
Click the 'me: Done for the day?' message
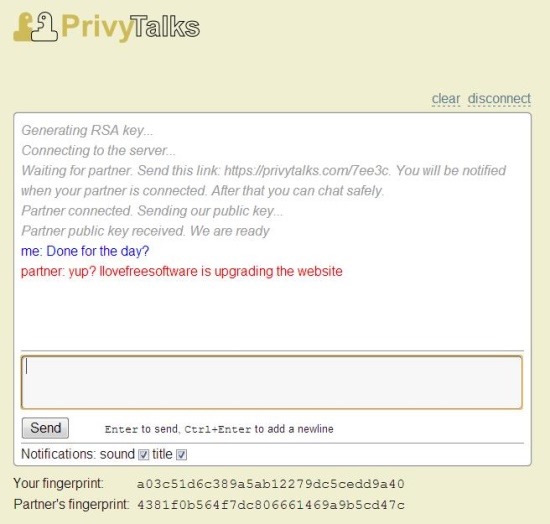(x=85, y=251)
